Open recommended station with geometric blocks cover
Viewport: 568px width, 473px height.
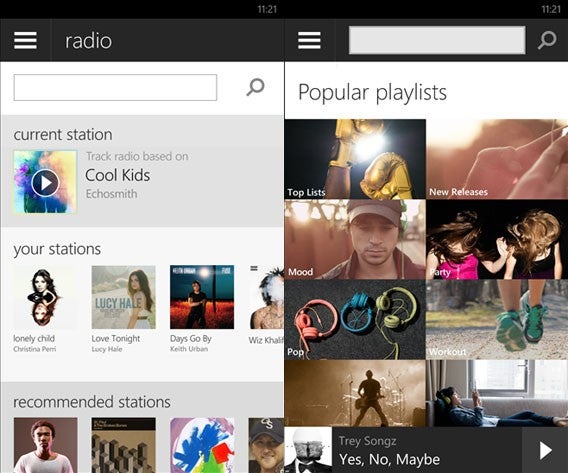[x=124, y=445]
